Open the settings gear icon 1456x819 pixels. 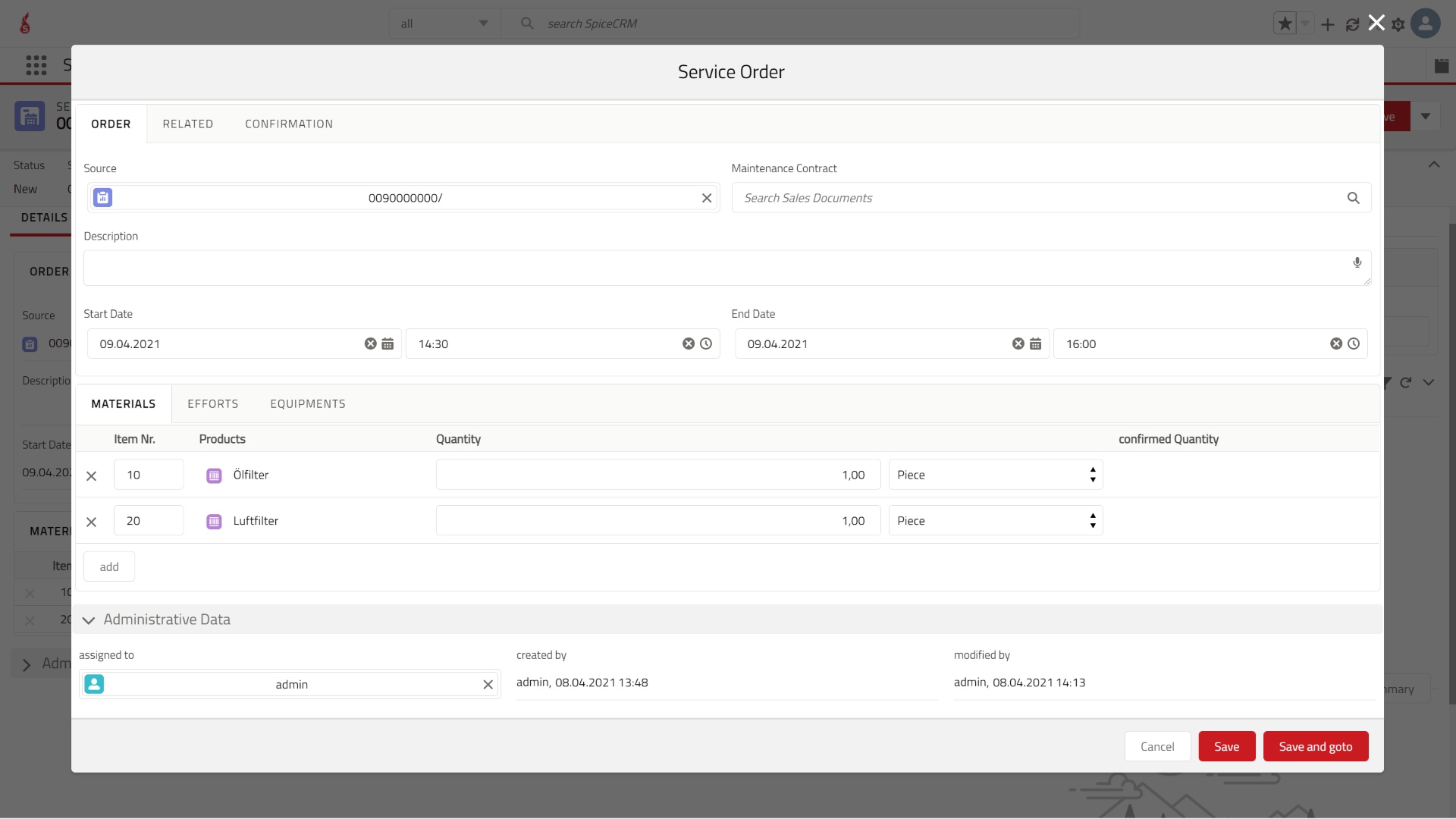(x=1398, y=25)
